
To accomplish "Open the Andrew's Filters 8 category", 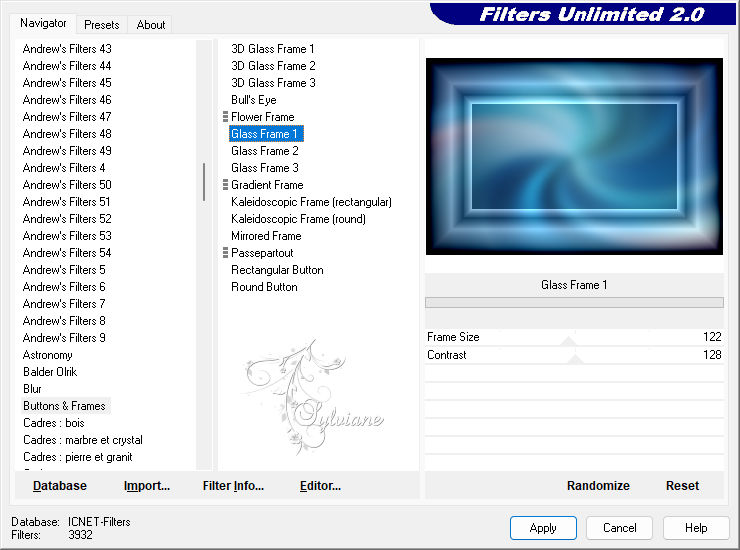I will pyautogui.click(x=64, y=321).
